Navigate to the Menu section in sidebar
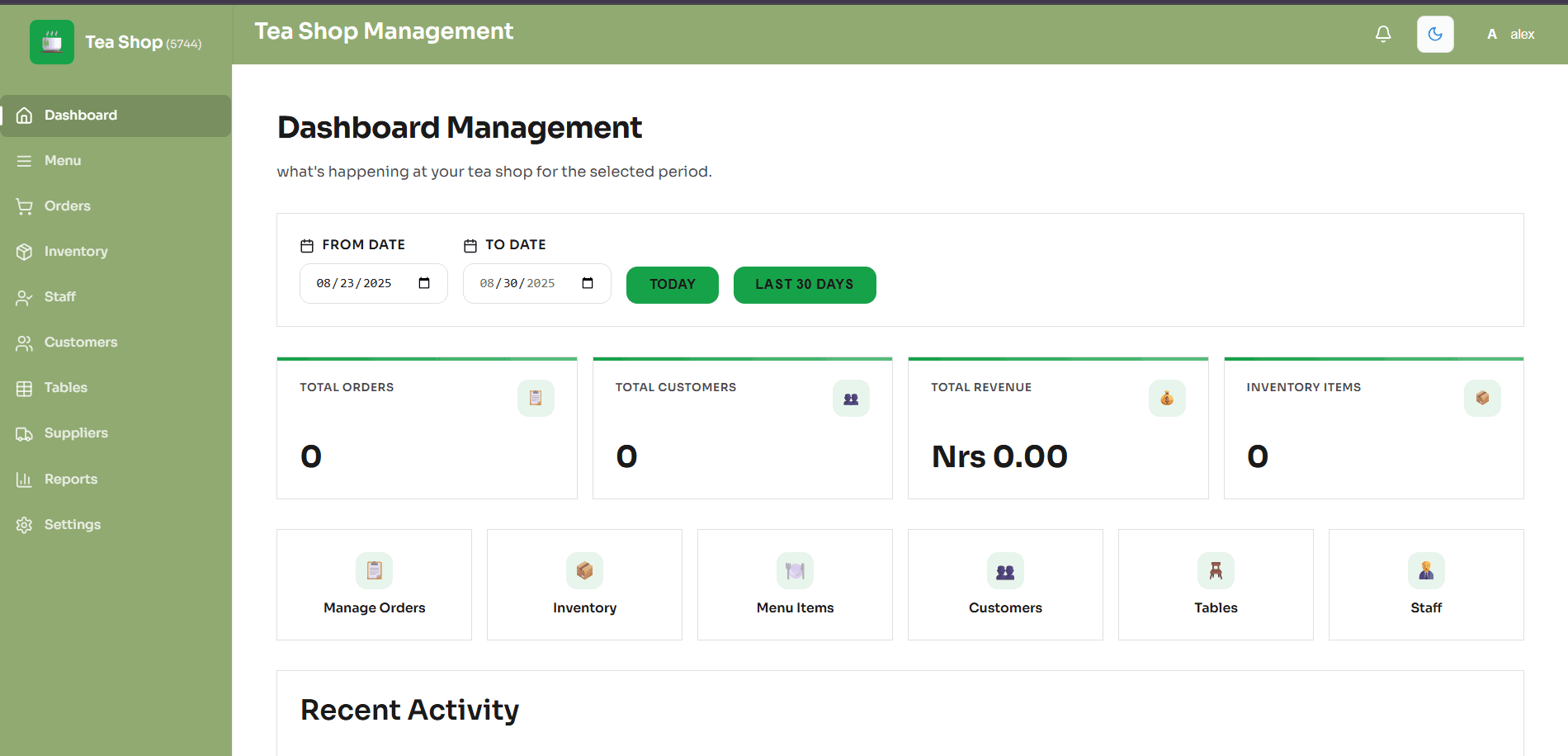Image resolution: width=1568 pixels, height=756 pixels. 63,160
